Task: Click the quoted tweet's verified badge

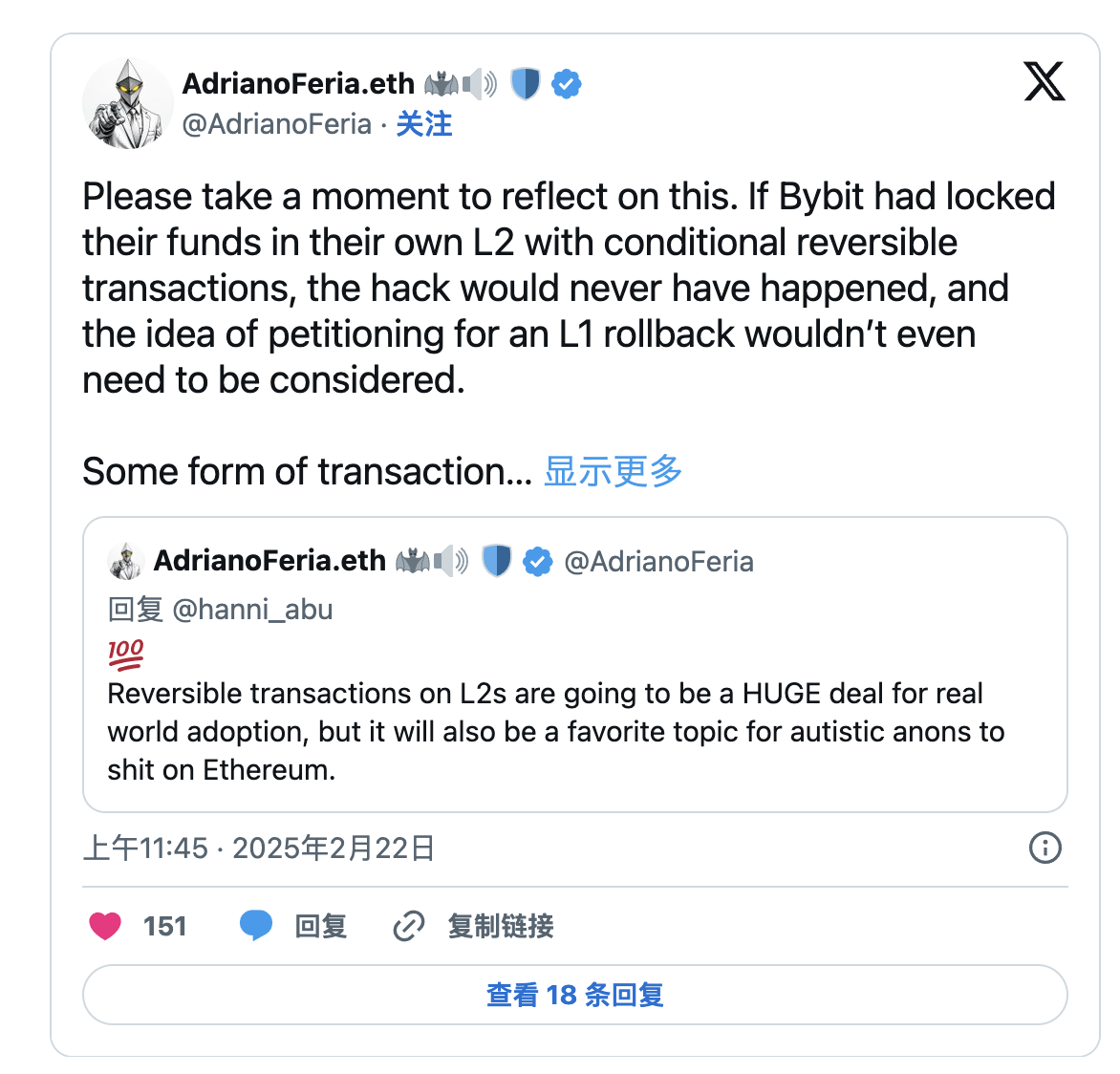Action: (x=538, y=561)
